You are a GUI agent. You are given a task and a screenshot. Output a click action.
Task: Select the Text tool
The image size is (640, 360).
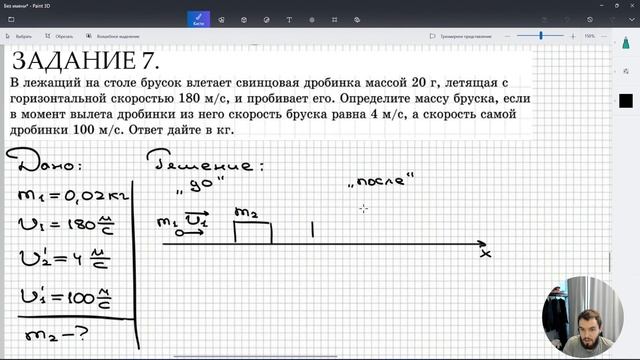289,20
